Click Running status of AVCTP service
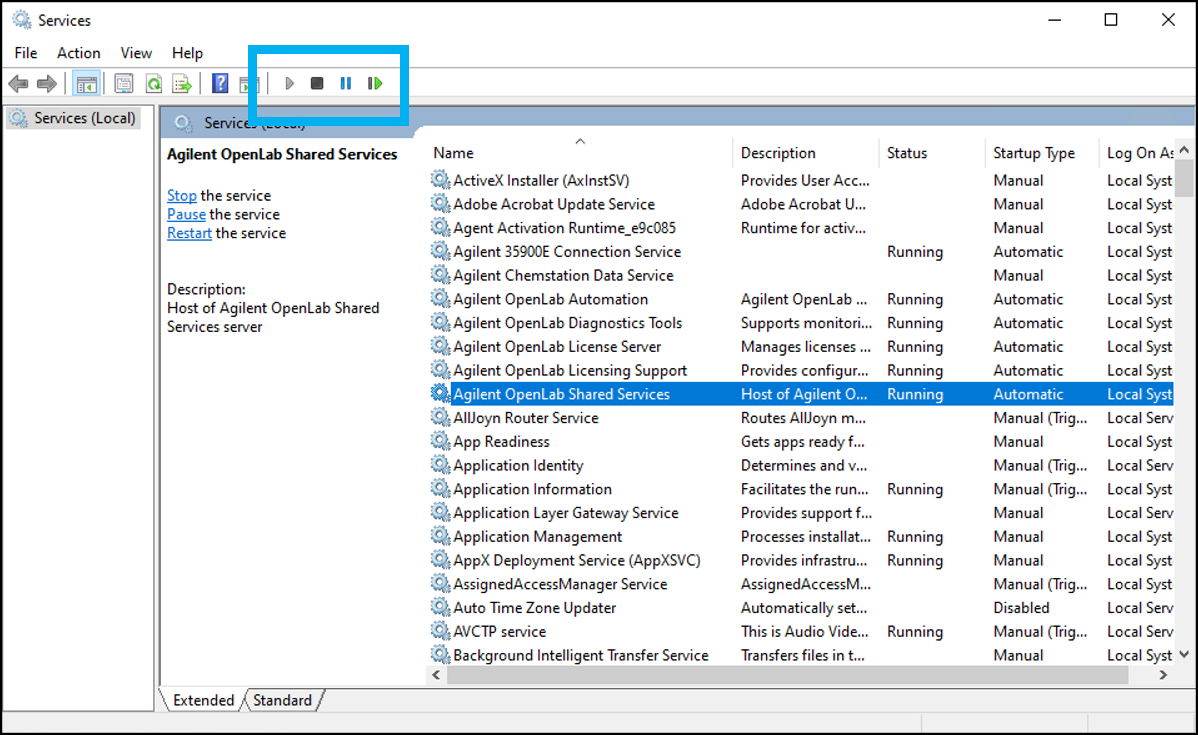The height and width of the screenshot is (735, 1198). 915,631
